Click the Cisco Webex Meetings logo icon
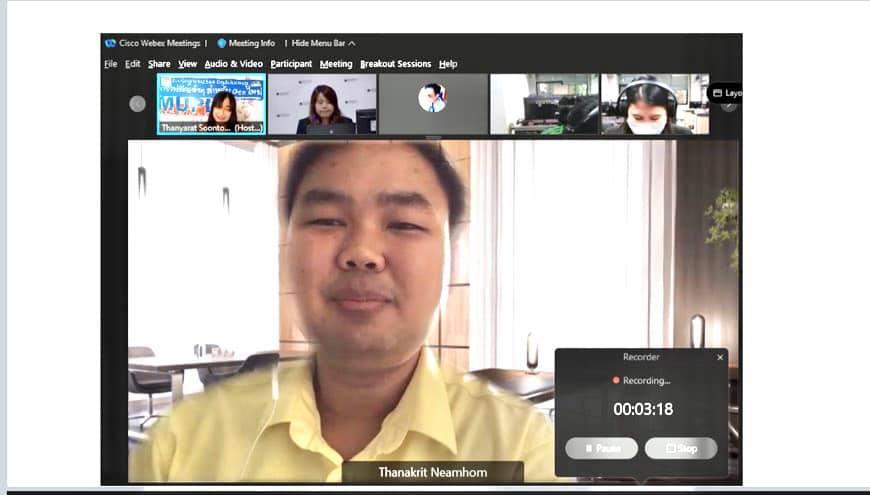The image size is (870, 495). pos(110,43)
